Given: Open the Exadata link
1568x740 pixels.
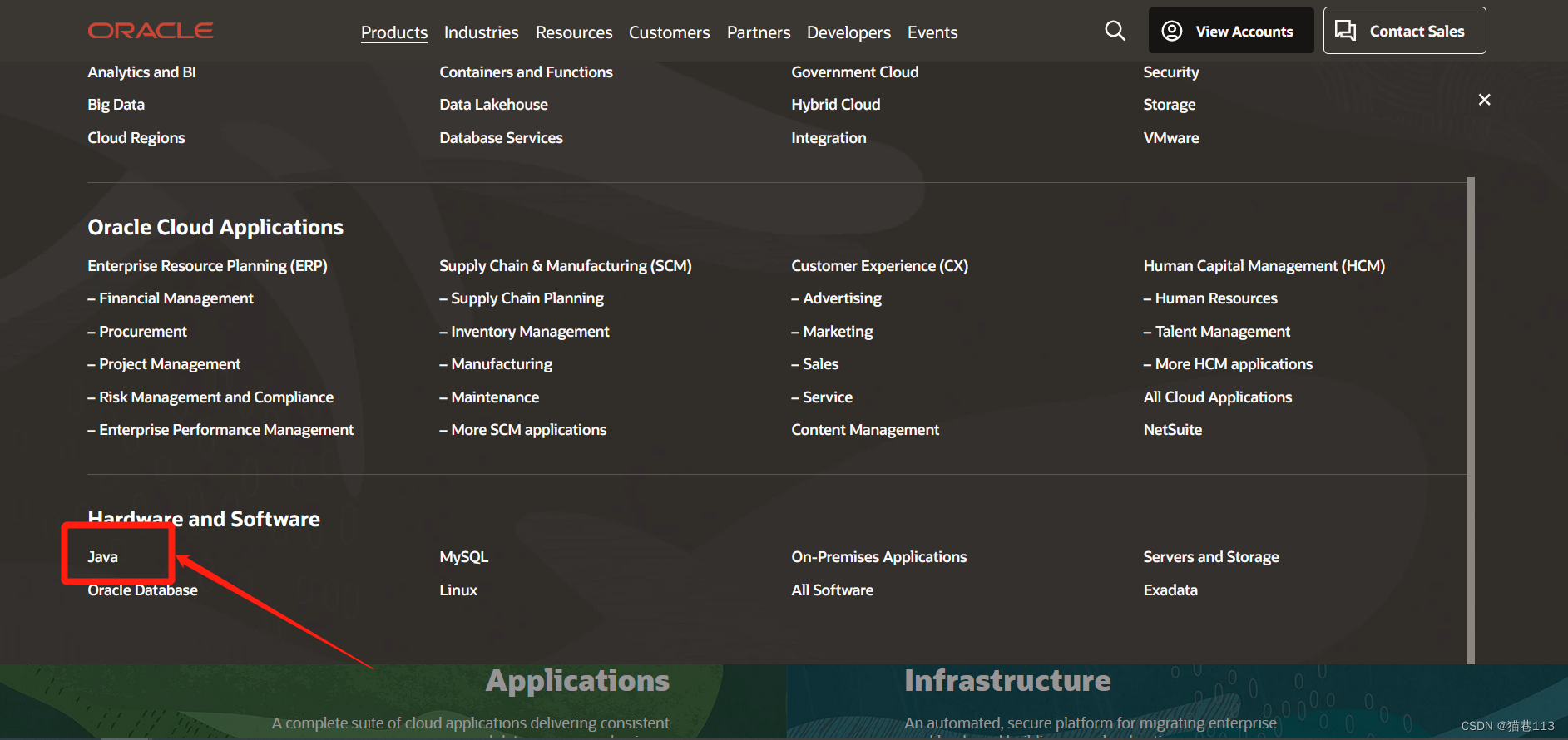Looking at the screenshot, I should pyautogui.click(x=1170, y=590).
